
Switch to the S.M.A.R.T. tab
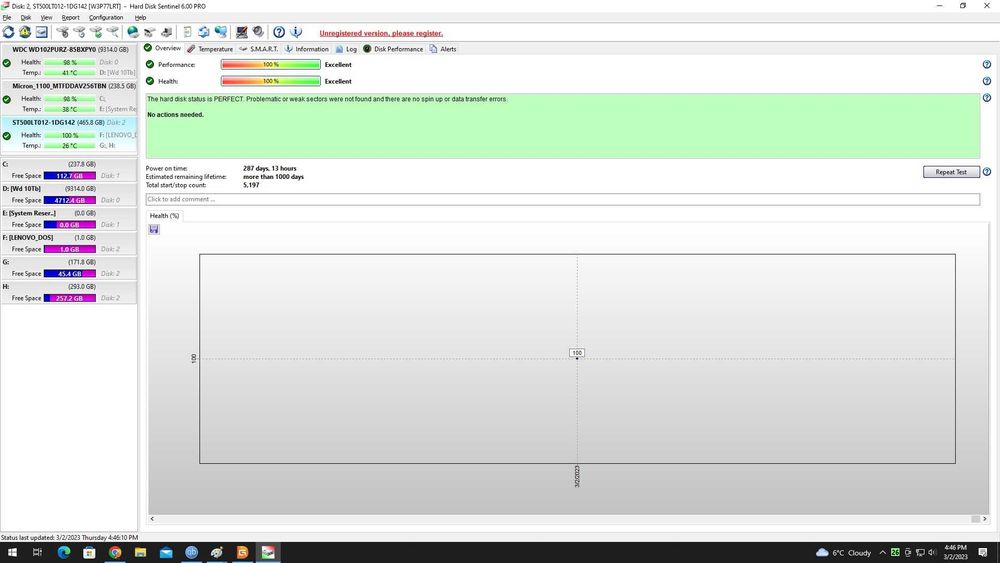[x=258, y=49]
